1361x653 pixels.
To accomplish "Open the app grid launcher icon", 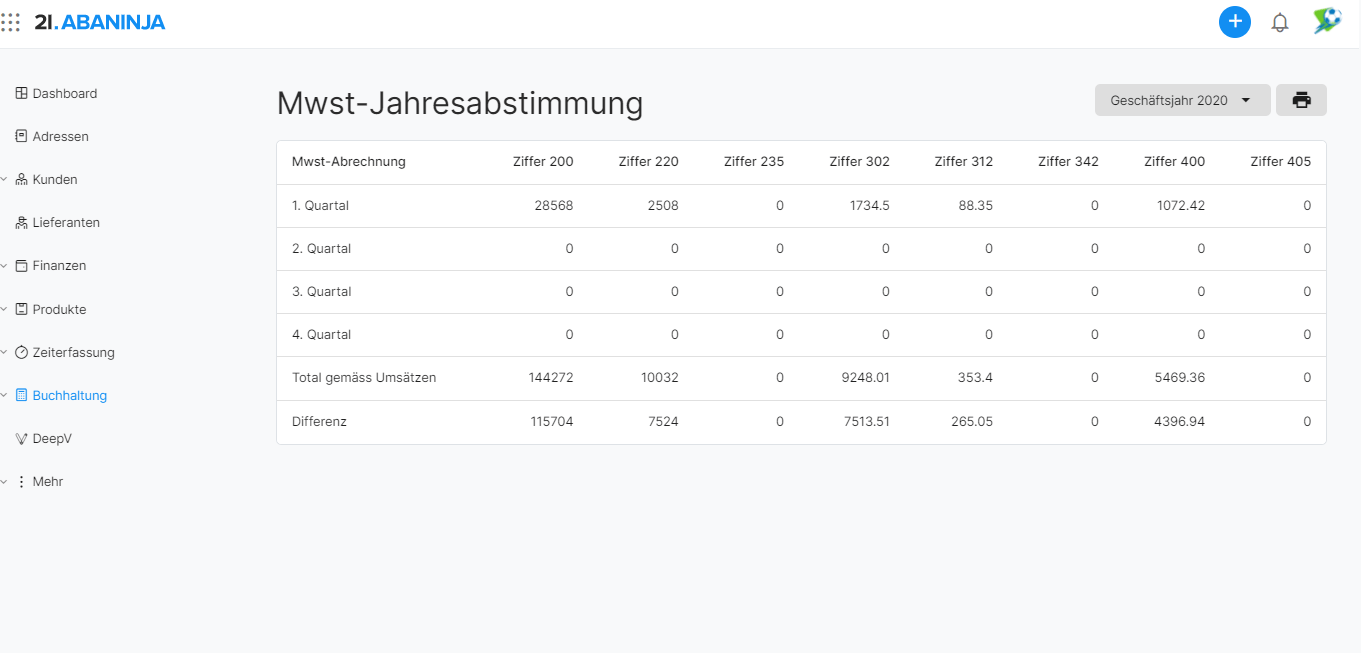I will point(11,22).
